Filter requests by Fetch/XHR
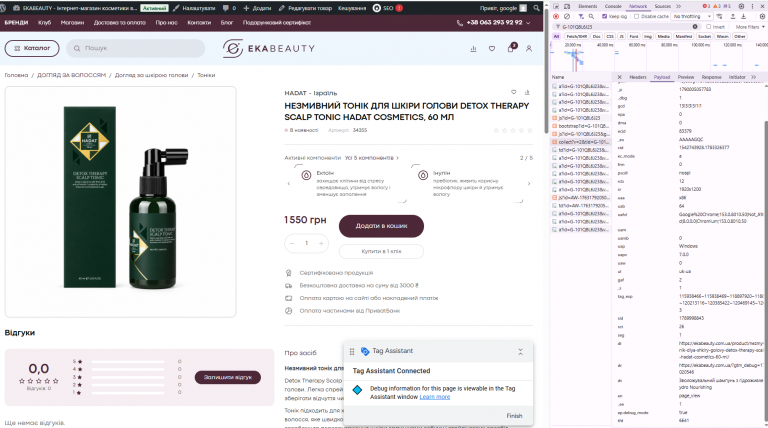The image size is (768, 428). pos(576,36)
